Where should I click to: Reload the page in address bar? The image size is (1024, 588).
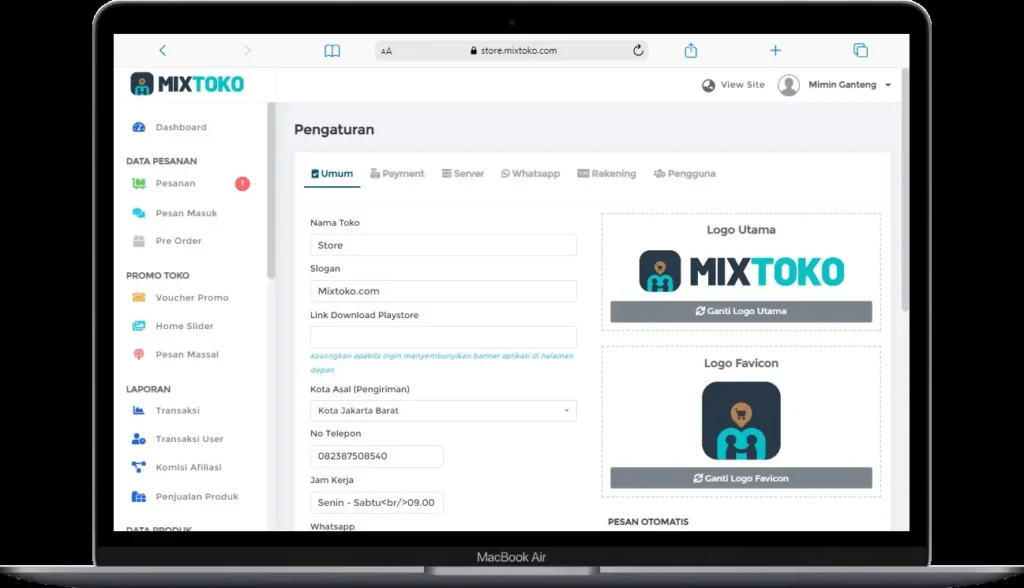(x=638, y=51)
